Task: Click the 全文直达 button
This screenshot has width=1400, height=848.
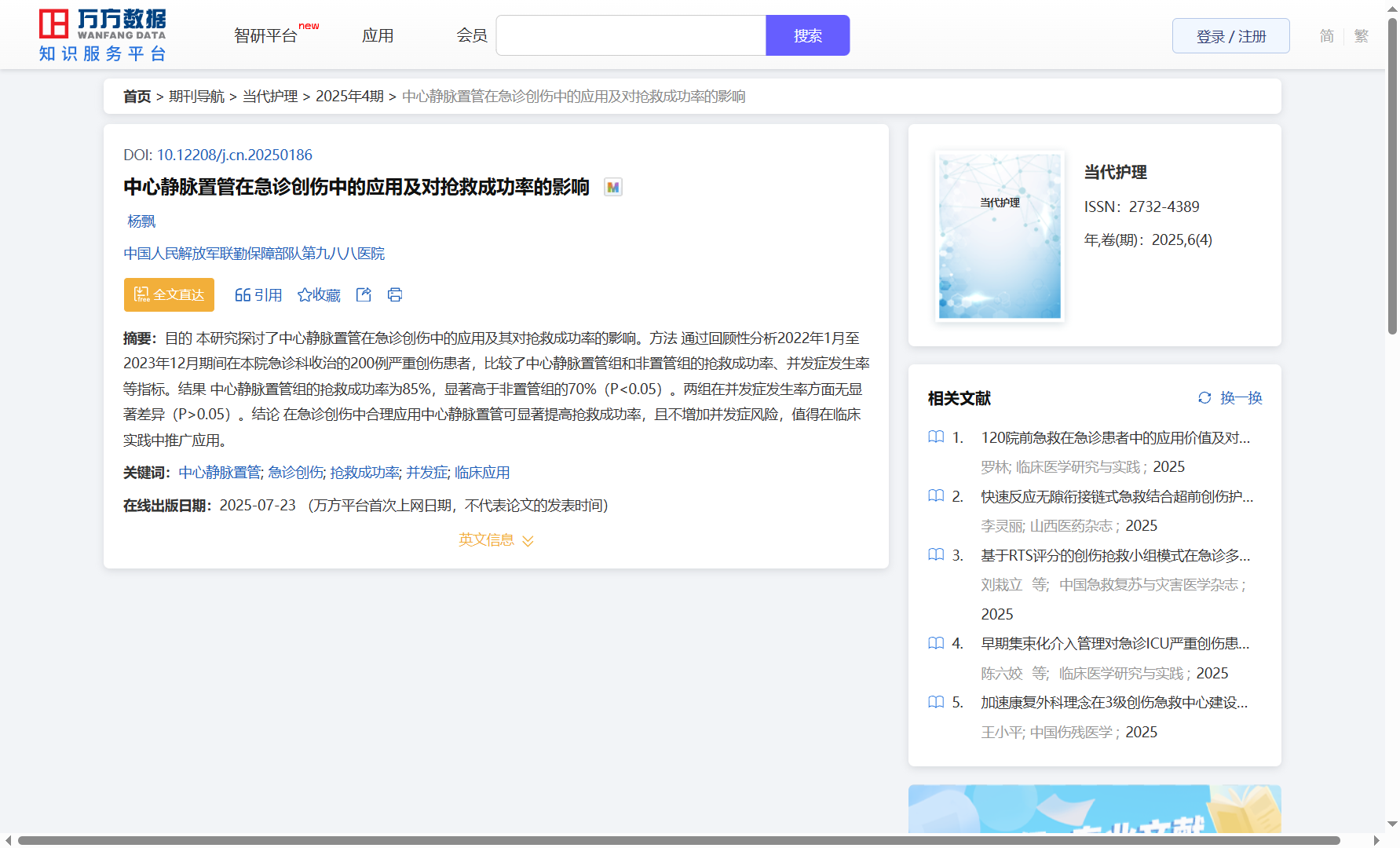Action: [169, 294]
